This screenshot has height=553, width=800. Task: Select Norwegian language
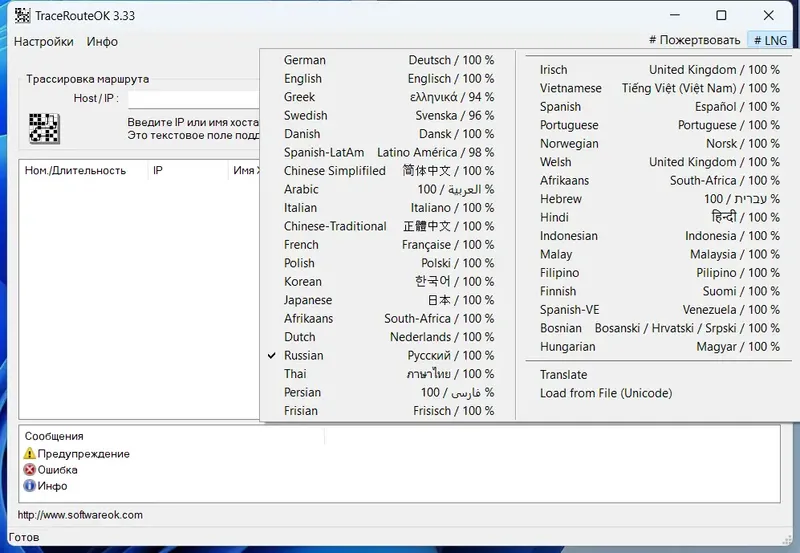click(x=659, y=143)
